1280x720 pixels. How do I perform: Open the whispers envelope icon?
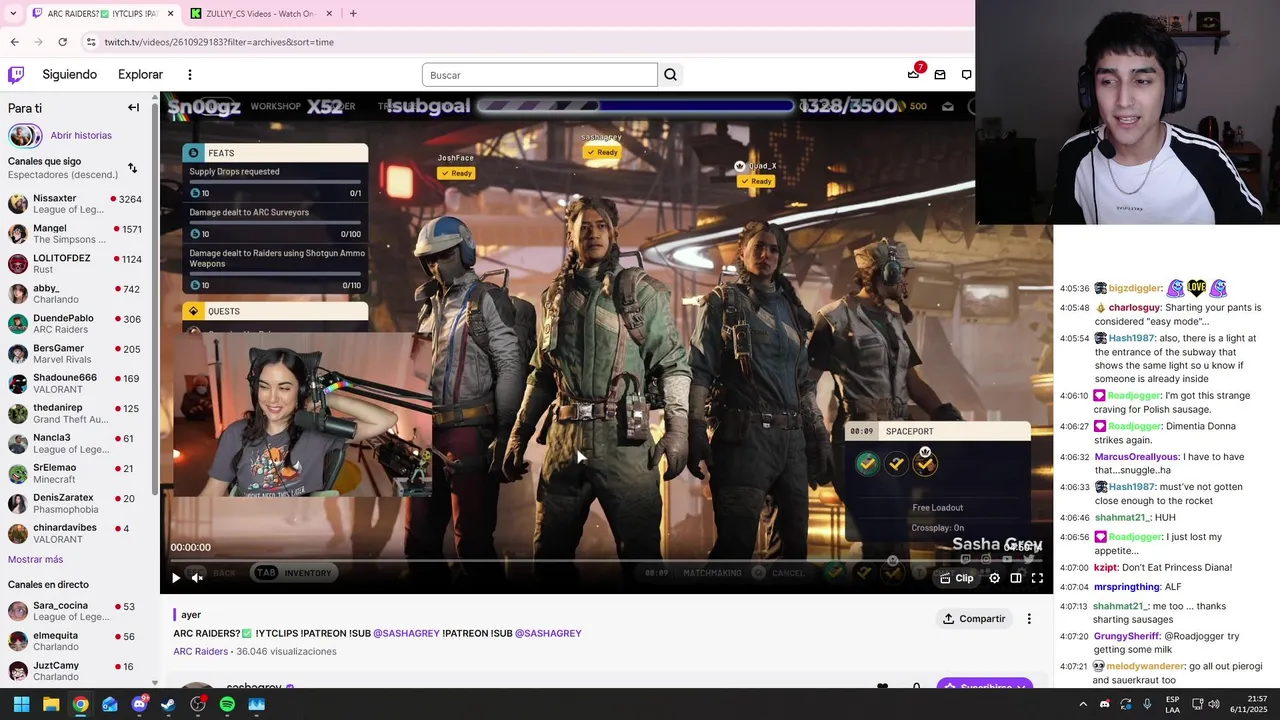940,75
